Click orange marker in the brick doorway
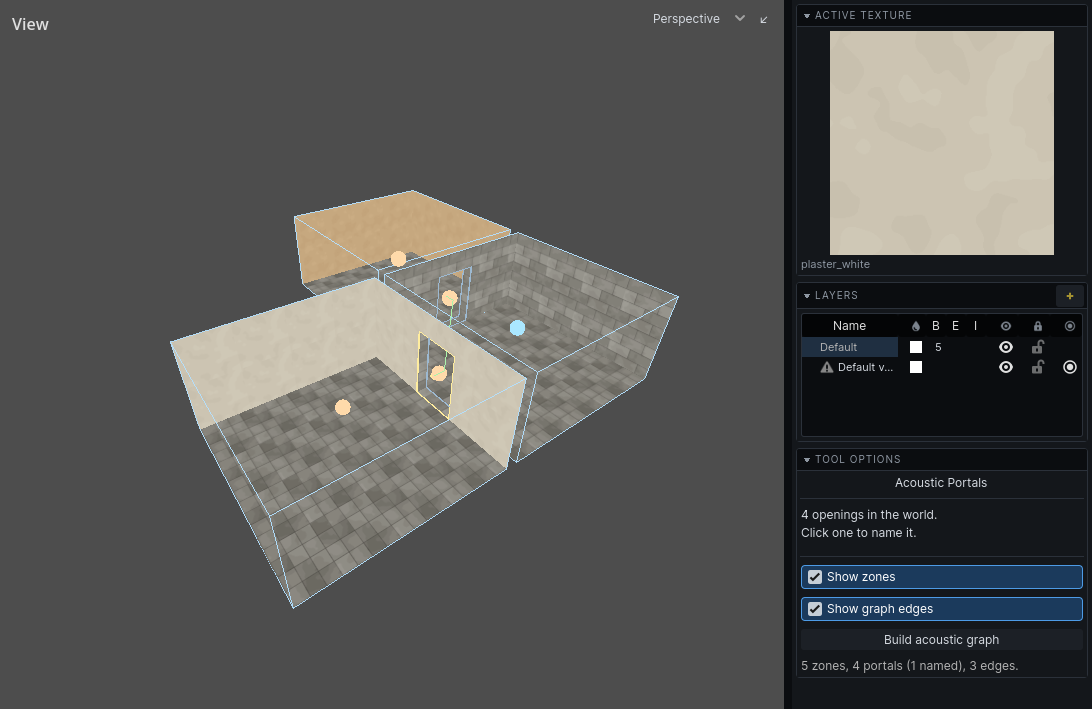The height and width of the screenshot is (709, 1092). pos(450,298)
